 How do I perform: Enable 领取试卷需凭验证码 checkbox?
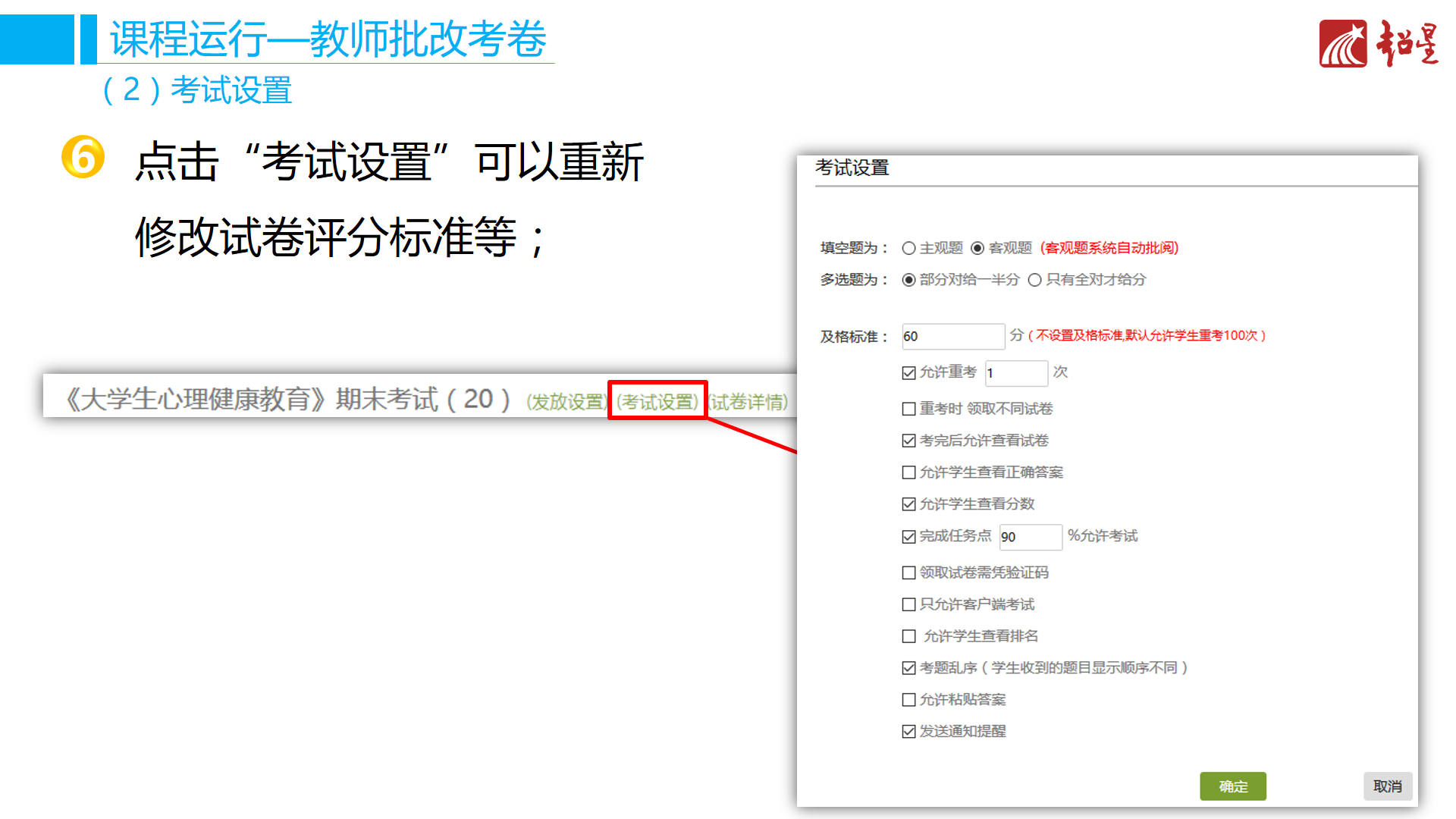point(908,573)
